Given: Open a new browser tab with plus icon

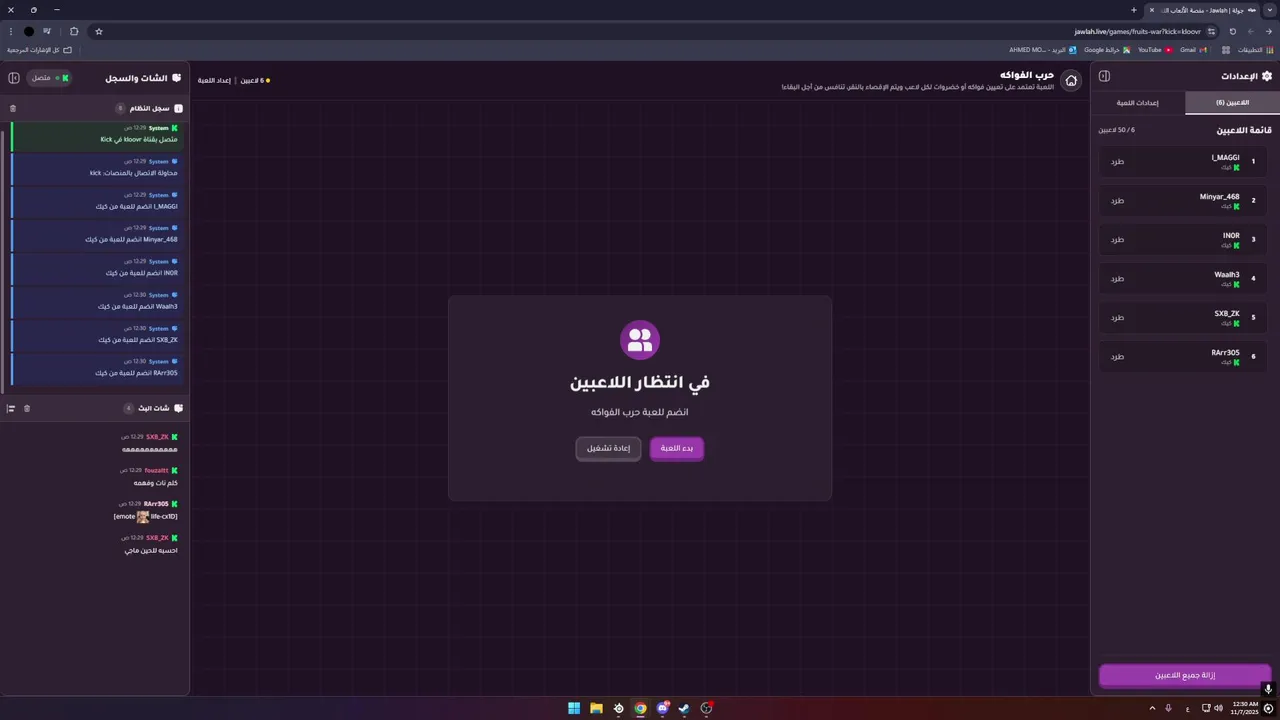Looking at the screenshot, I should (x=1134, y=10).
